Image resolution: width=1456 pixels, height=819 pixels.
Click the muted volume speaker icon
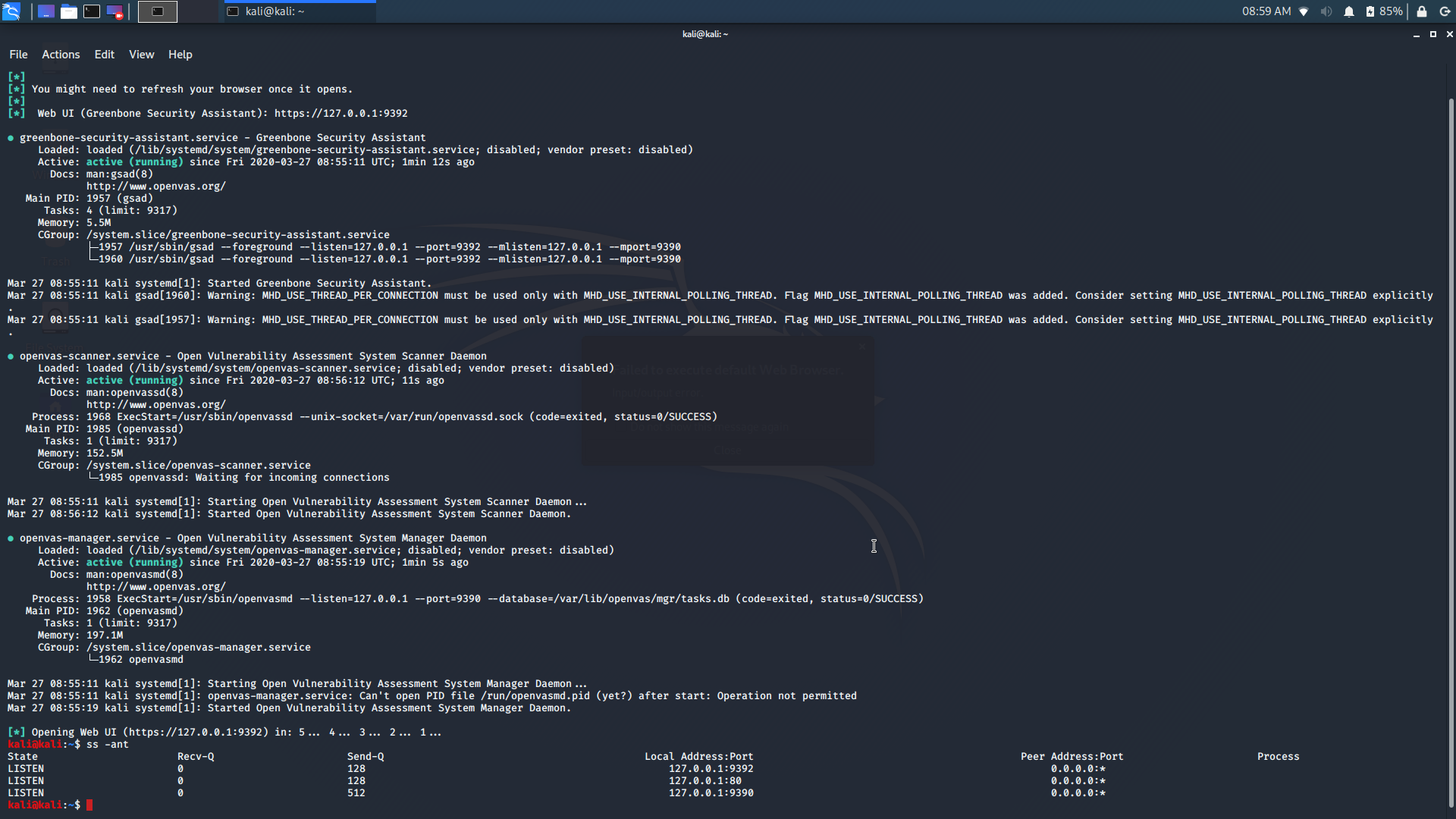click(1326, 11)
